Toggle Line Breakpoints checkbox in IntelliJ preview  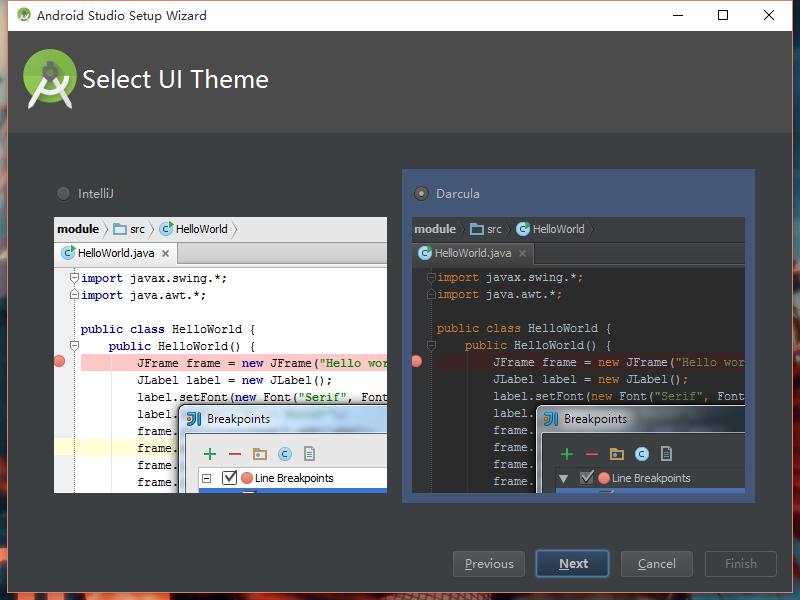tap(230, 478)
